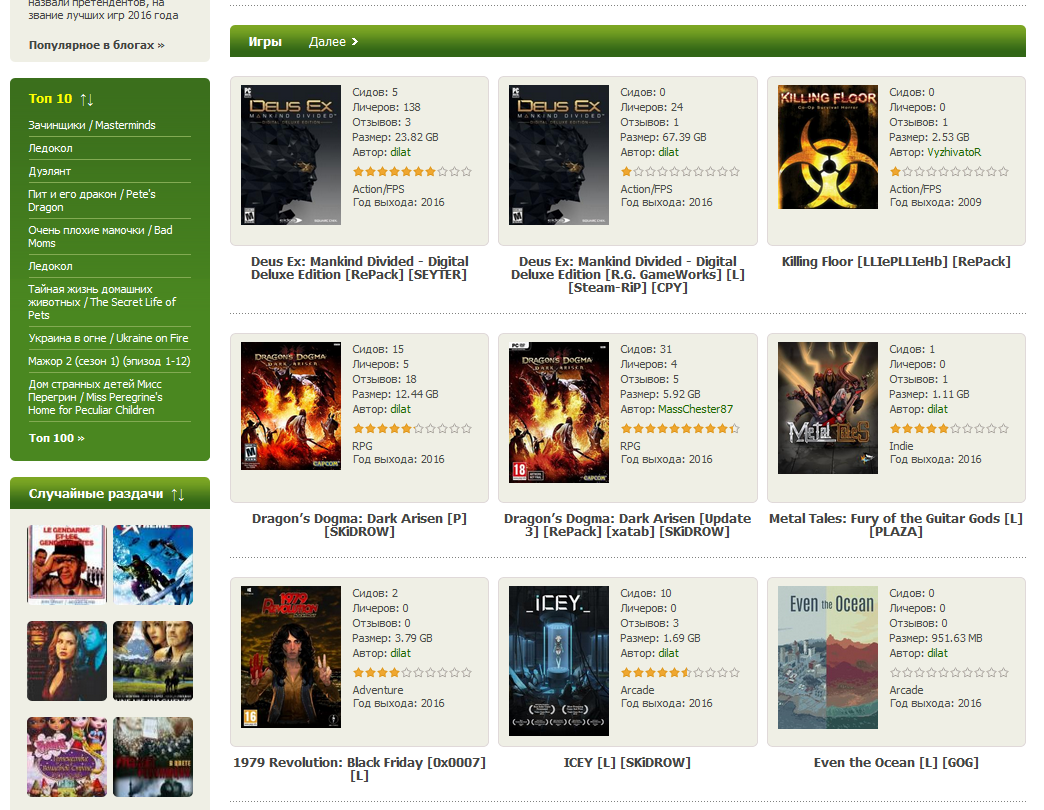Shuffle Случайные раздачи with arrows icon
The image size is (1044, 810).
[178, 495]
